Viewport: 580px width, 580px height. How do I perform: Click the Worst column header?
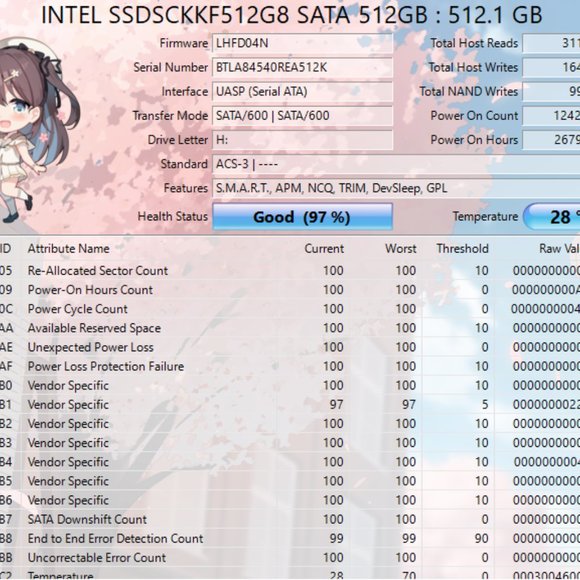pyautogui.click(x=401, y=249)
